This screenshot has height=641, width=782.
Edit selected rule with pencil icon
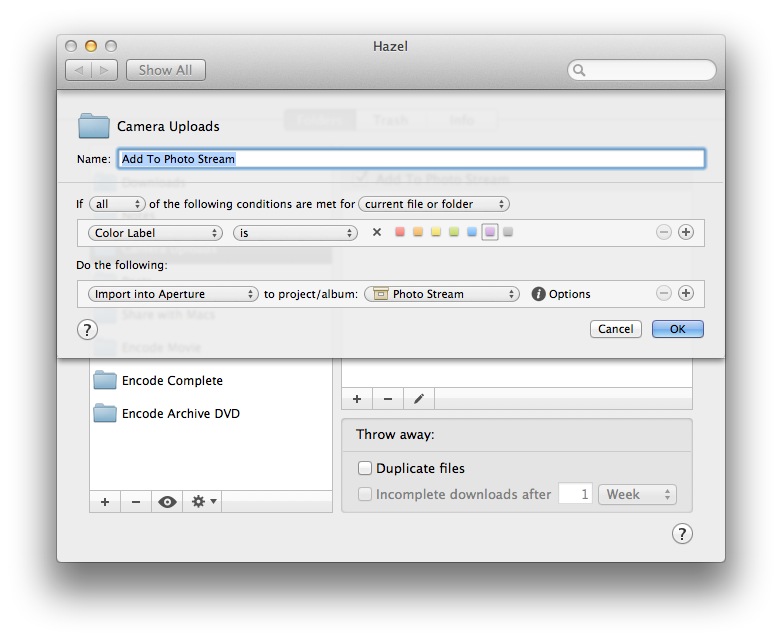(x=419, y=399)
